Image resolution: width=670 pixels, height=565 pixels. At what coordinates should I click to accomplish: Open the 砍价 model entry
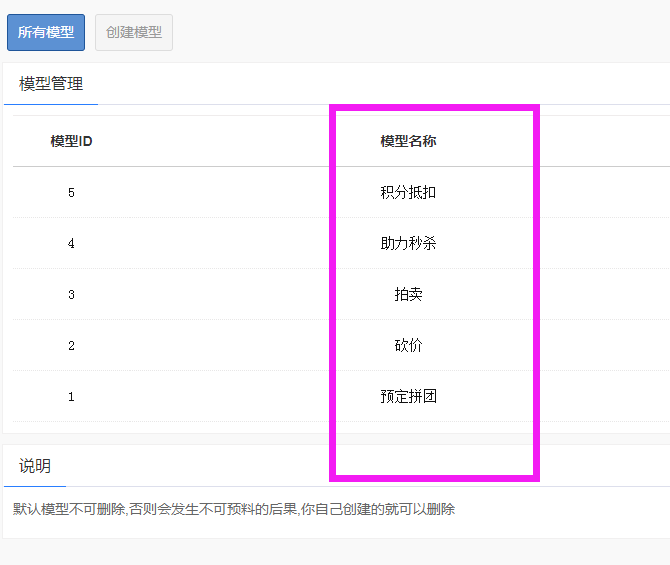click(x=408, y=345)
